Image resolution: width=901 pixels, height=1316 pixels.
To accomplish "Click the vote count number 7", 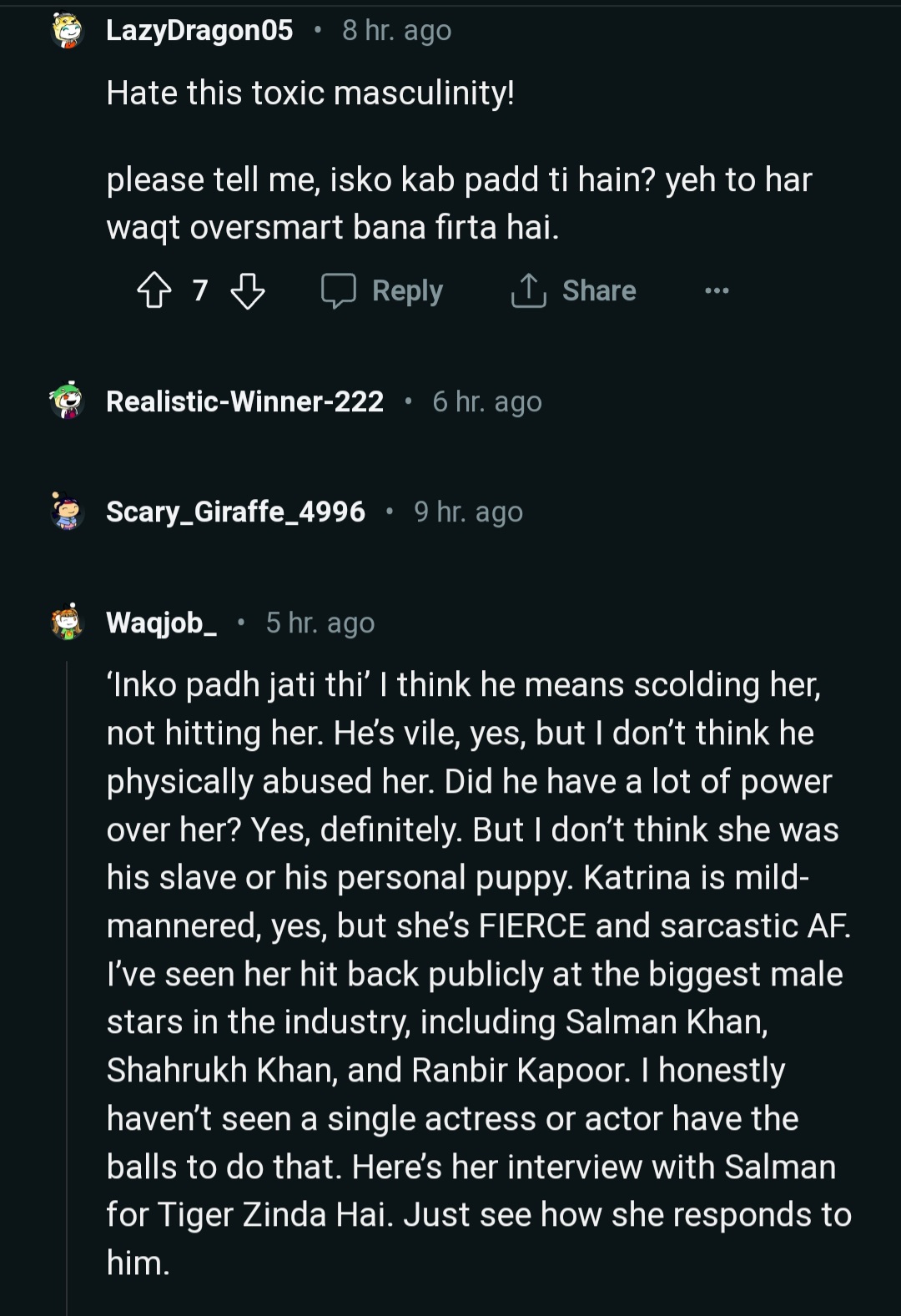I will coord(200,291).
